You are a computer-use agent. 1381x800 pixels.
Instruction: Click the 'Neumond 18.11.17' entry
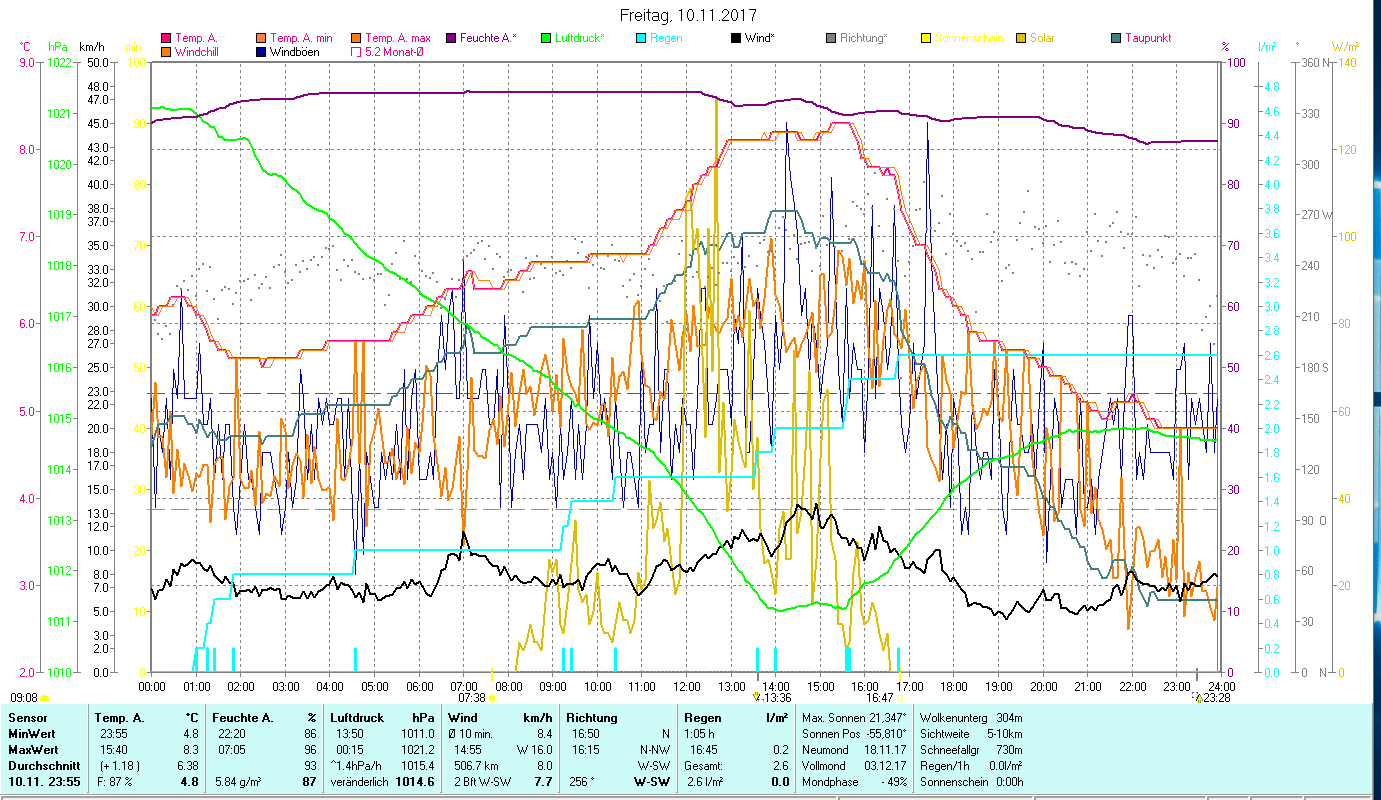coord(853,750)
